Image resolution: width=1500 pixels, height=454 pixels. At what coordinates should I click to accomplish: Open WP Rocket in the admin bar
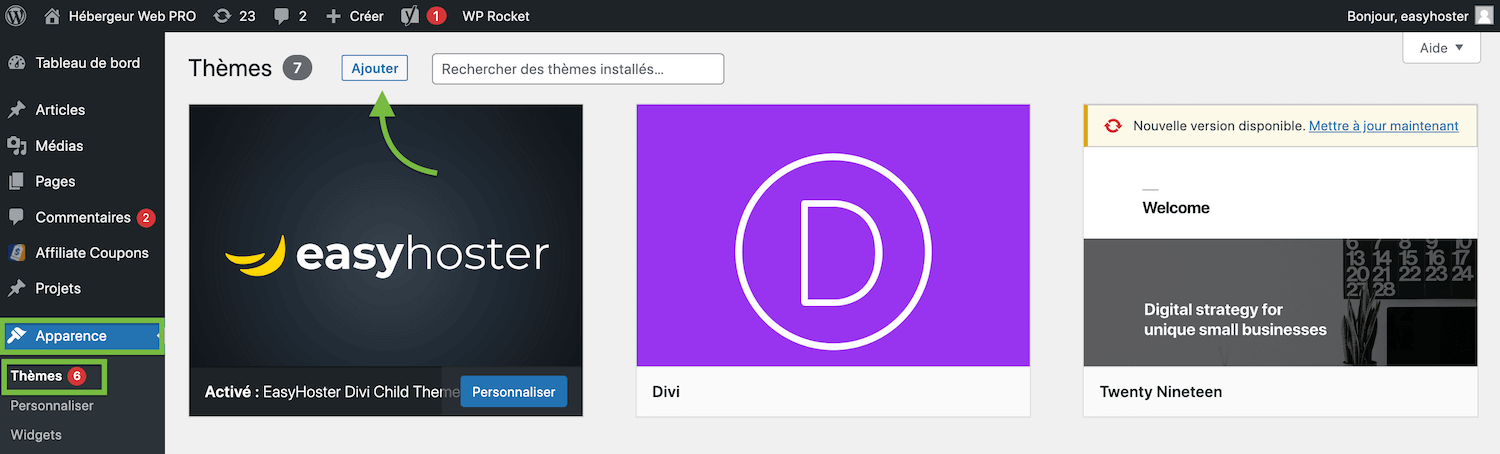(496, 16)
